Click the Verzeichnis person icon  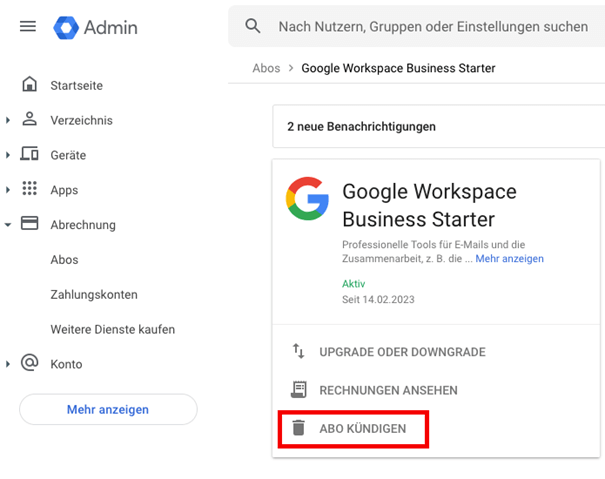[29, 119]
